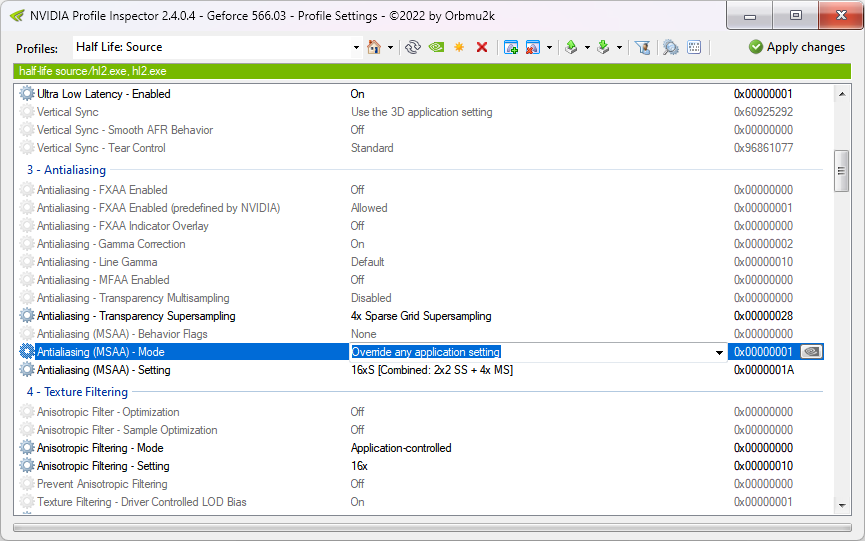This screenshot has height=541, width=865.
Task: Click gear icon of Antialiasing (MSAA) - Mode
Action: (26, 352)
